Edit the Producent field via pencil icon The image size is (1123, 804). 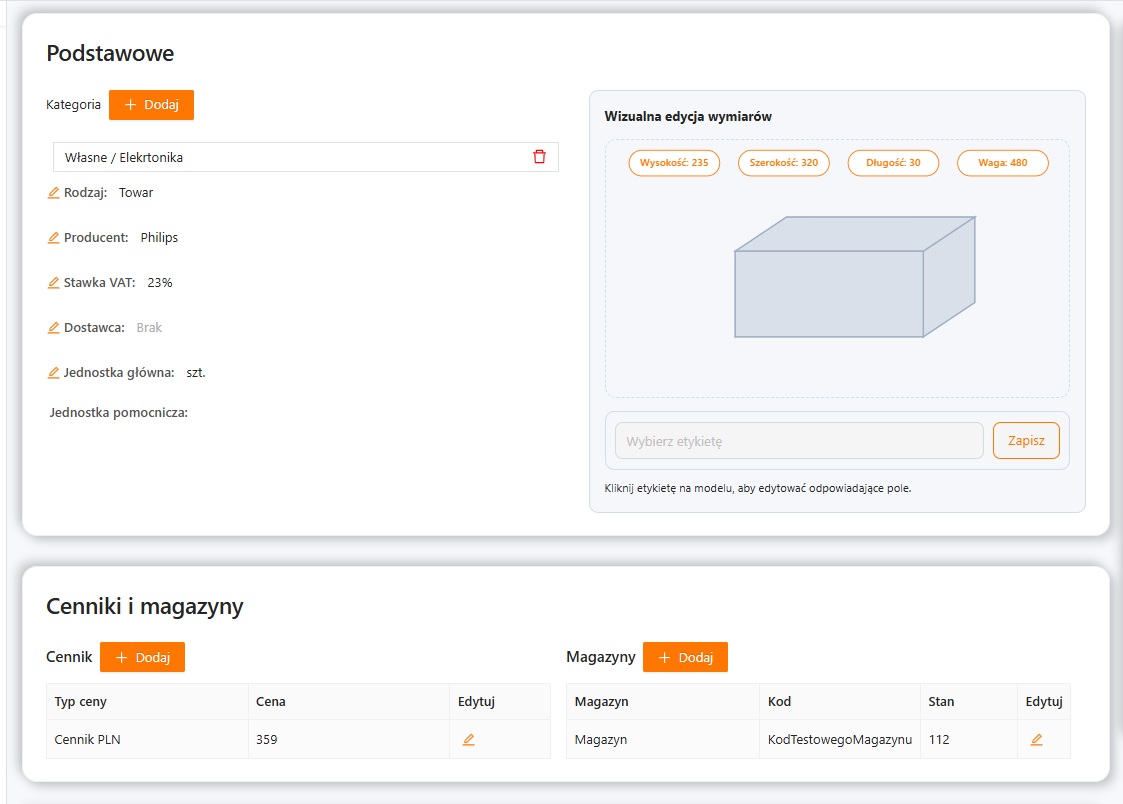54,238
